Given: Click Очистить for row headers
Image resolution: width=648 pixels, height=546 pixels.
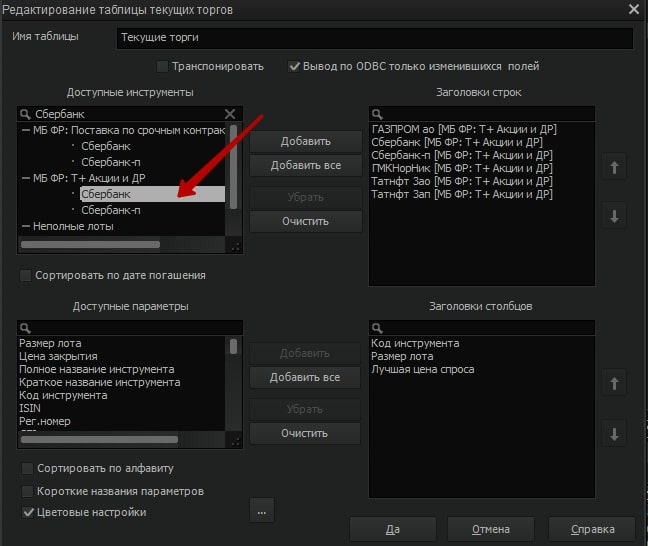Looking at the screenshot, I should (x=306, y=222).
